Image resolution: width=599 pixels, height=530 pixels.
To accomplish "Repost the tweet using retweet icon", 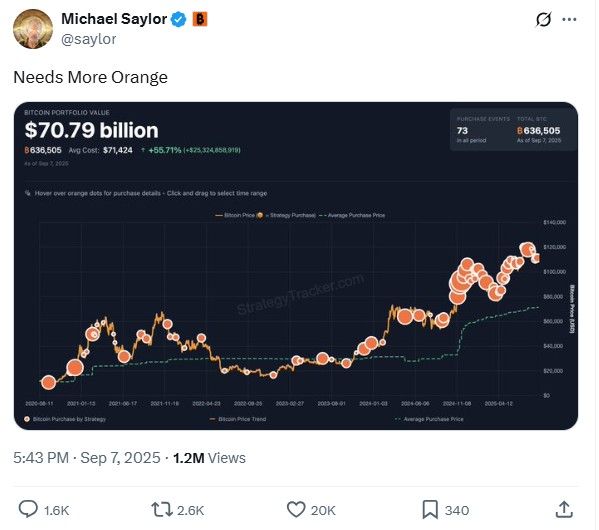I will 162,509.
